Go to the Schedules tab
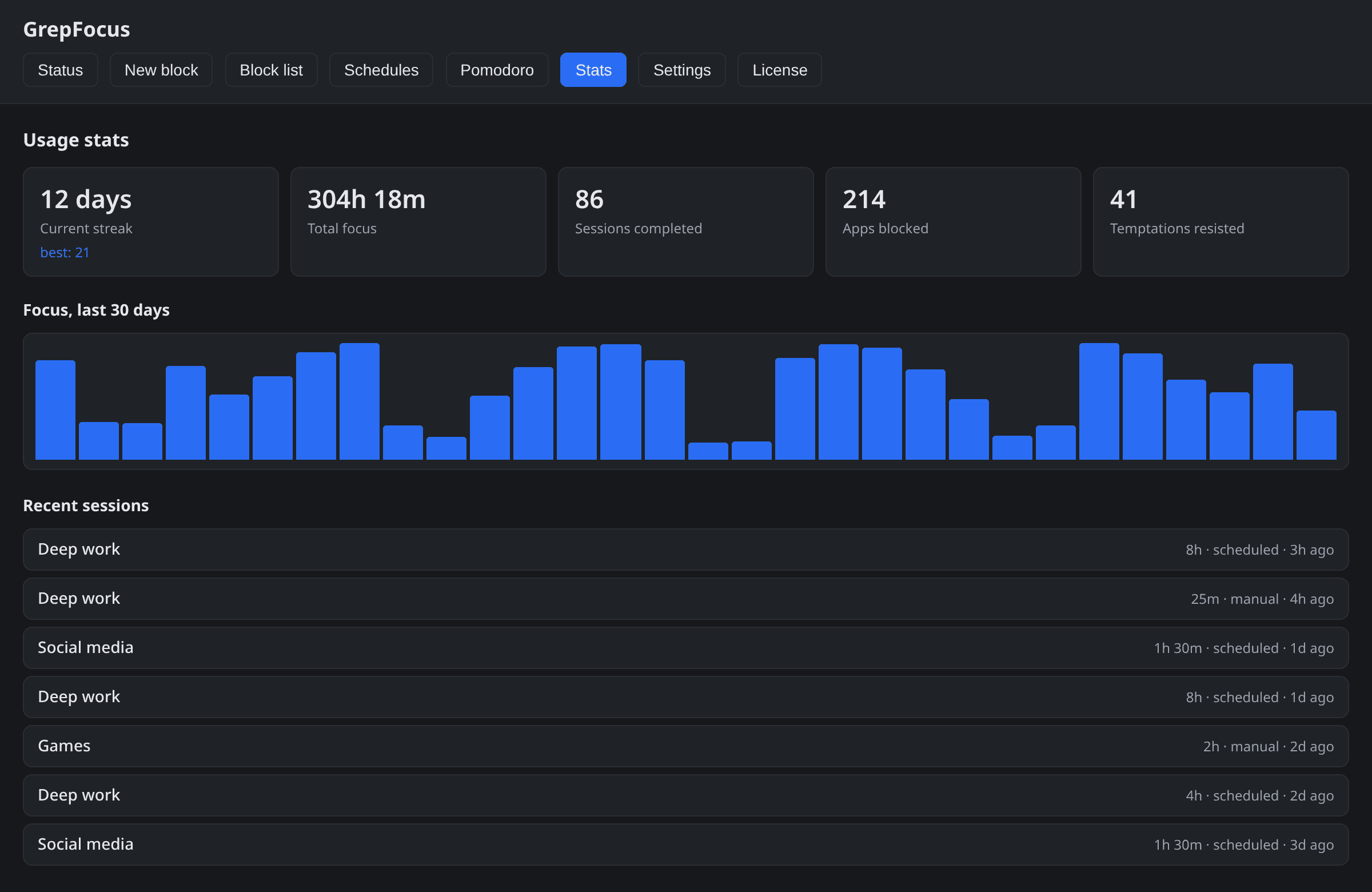 coord(381,70)
